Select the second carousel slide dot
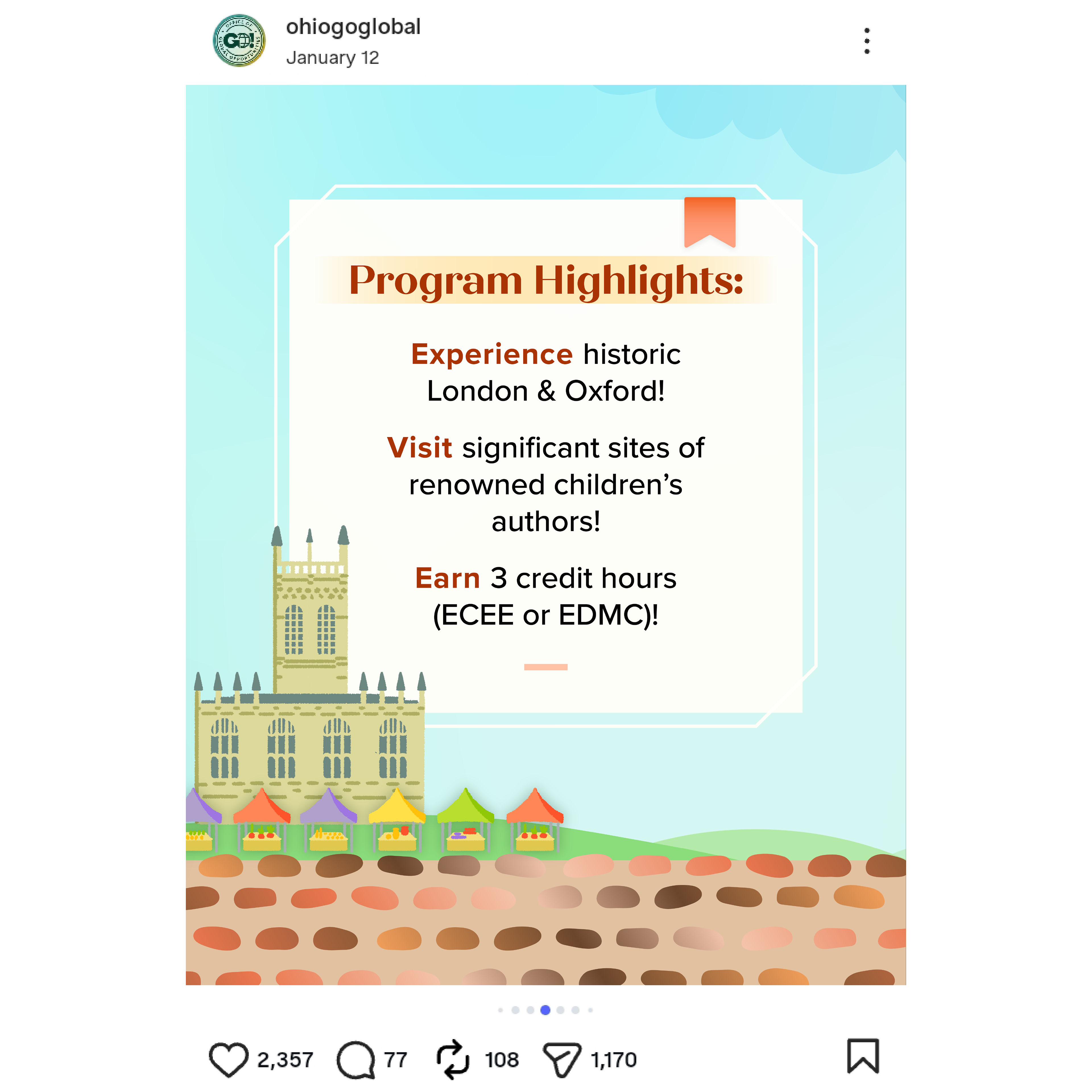The width and height of the screenshot is (1092, 1092). click(516, 1010)
